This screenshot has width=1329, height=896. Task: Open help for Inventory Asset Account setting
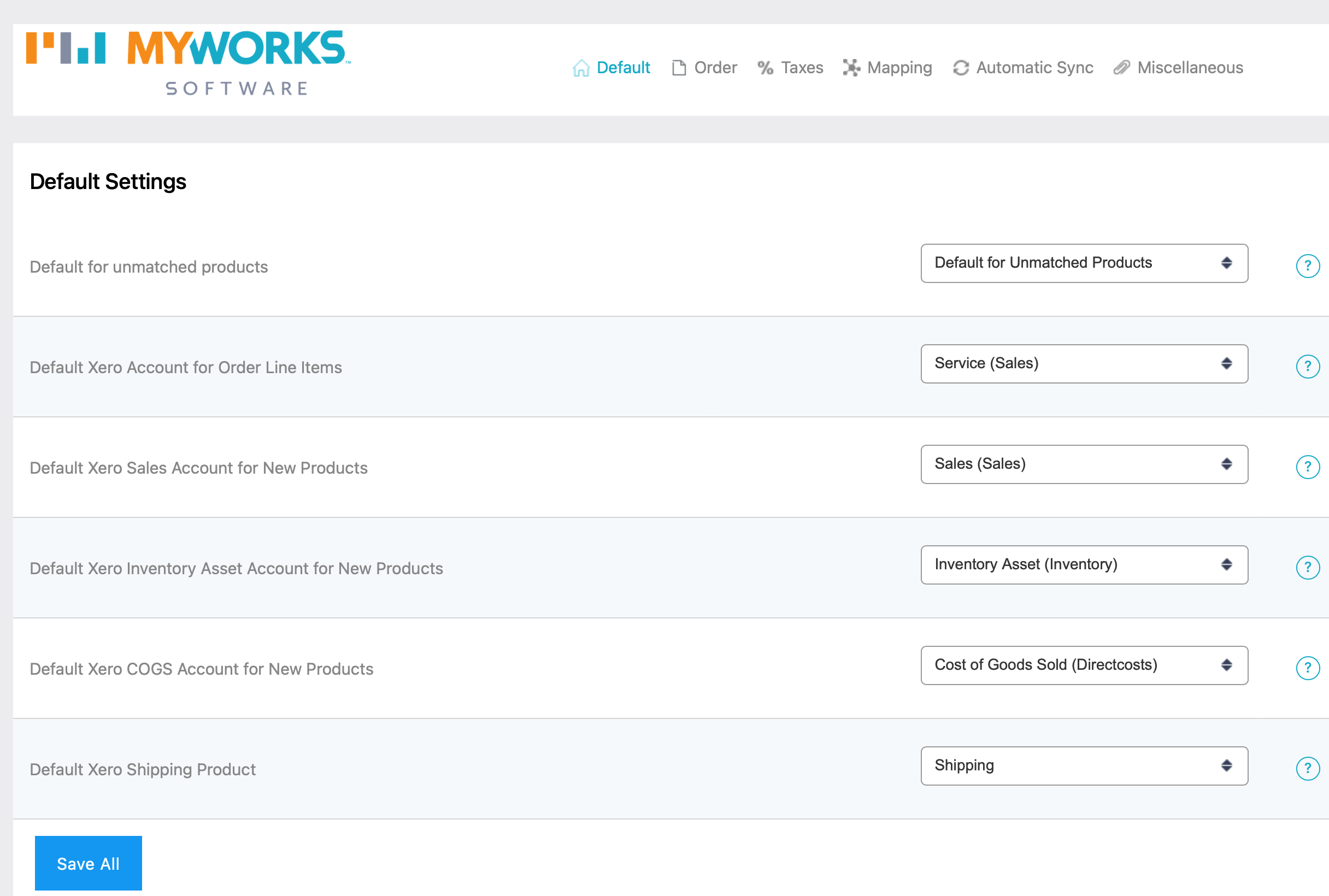[1308, 568]
